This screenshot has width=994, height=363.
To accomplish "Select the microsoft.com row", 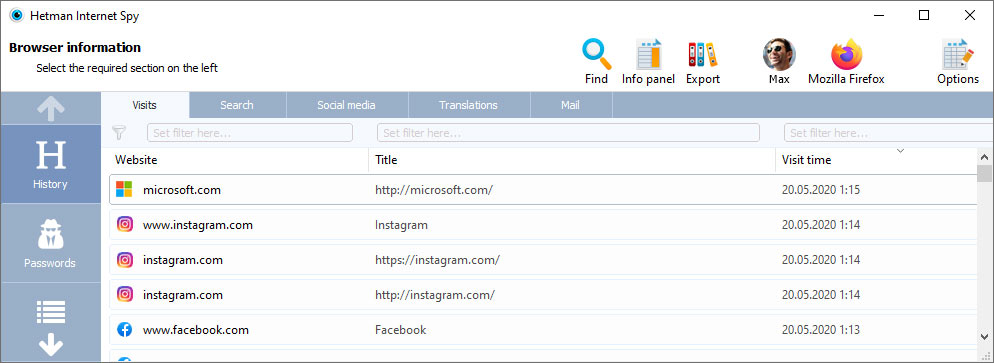I will [x=543, y=189].
